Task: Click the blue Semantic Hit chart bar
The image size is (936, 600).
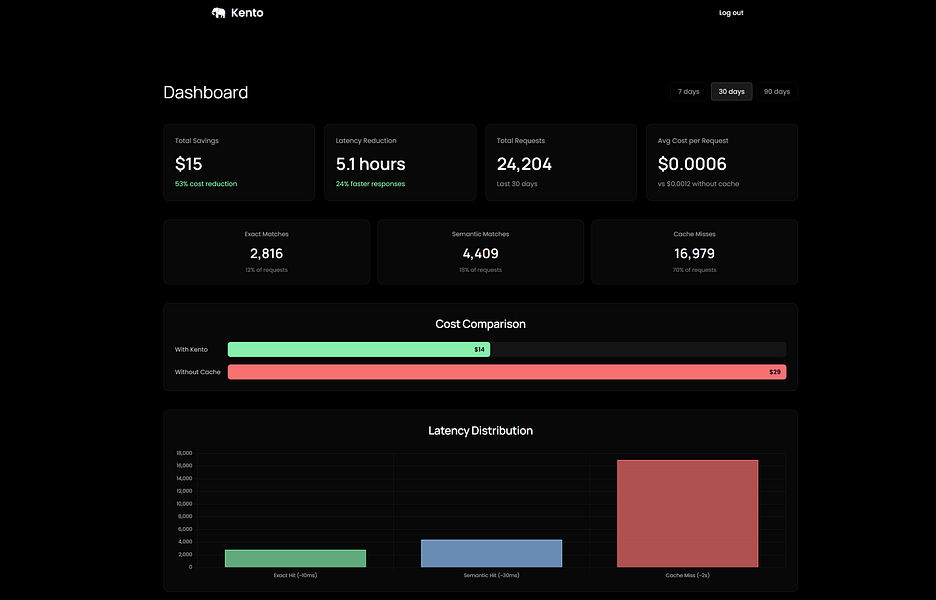Action: click(491, 553)
